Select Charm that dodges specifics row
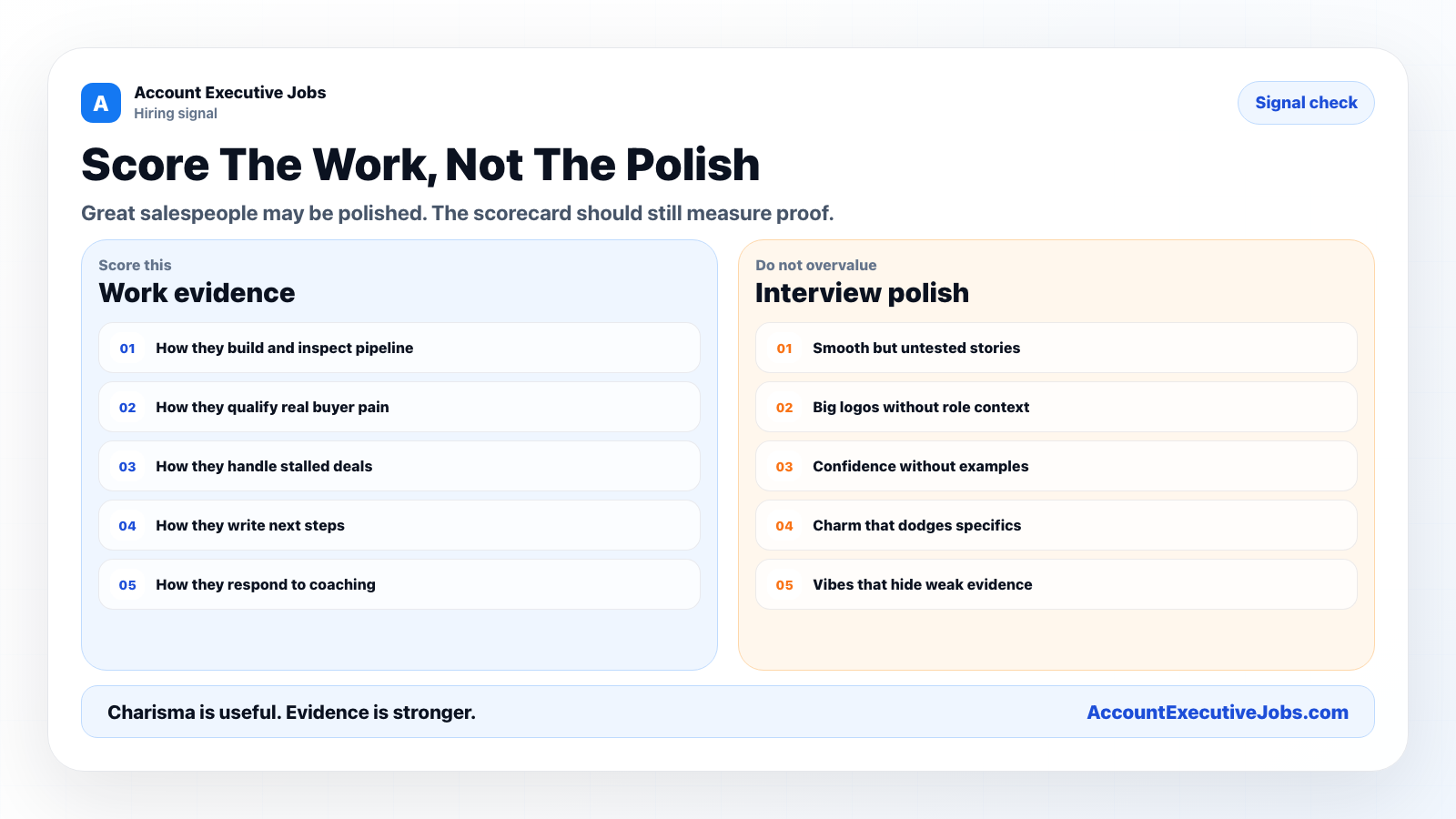1456x819 pixels. click(1057, 525)
